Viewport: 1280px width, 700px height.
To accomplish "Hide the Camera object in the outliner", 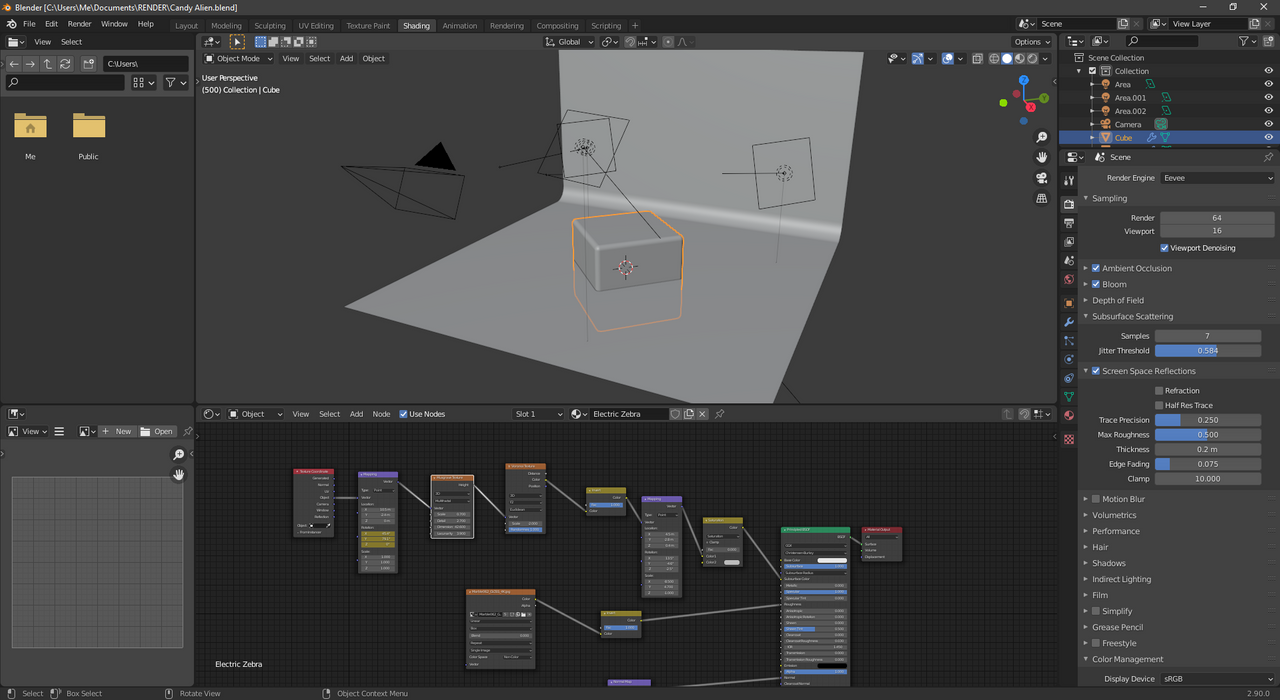I will pyautogui.click(x=1268, y=125).
